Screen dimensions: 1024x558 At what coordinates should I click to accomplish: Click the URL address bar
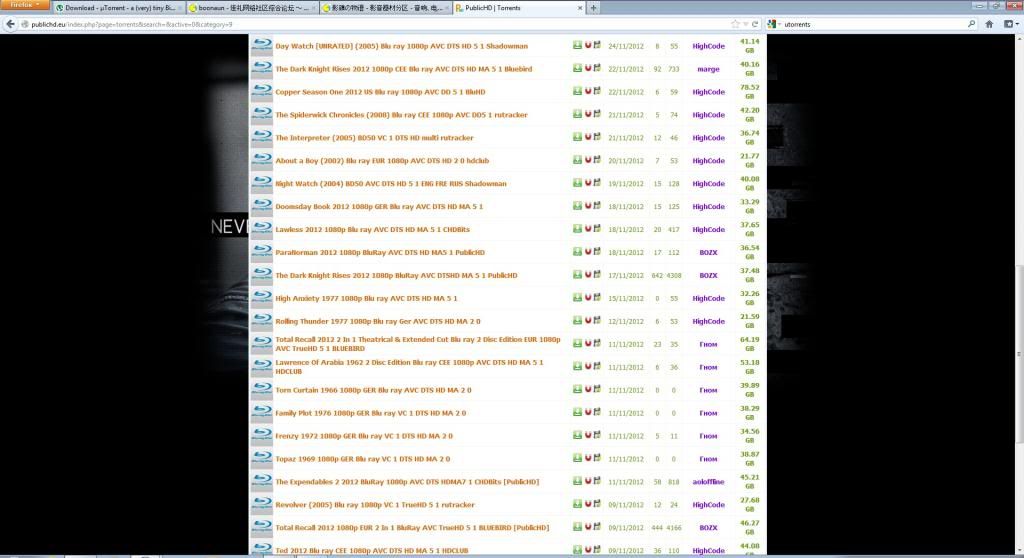[x=380, y=24]
